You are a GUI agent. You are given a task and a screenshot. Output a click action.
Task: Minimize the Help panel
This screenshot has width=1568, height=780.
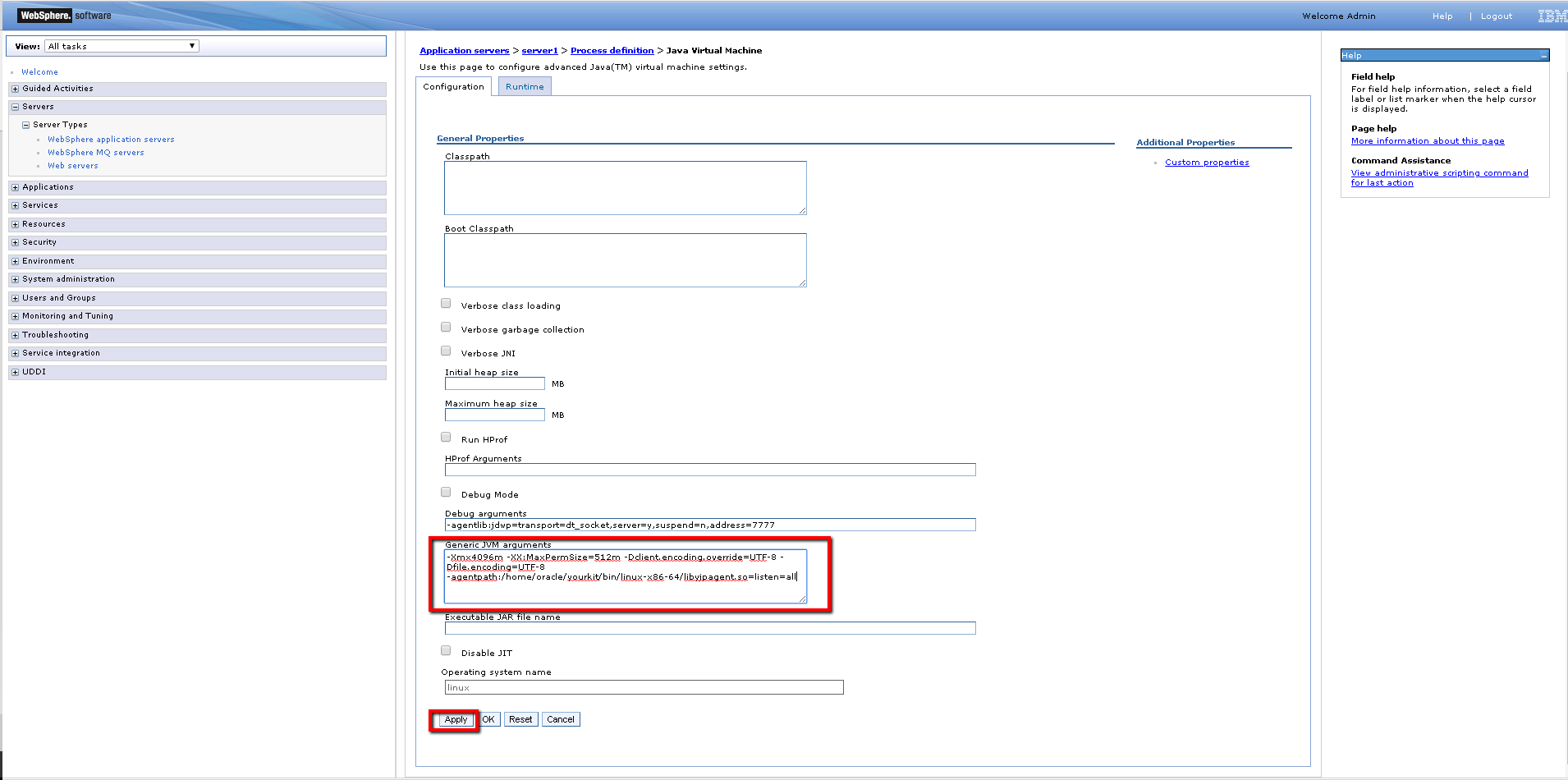pos(1543,56)
